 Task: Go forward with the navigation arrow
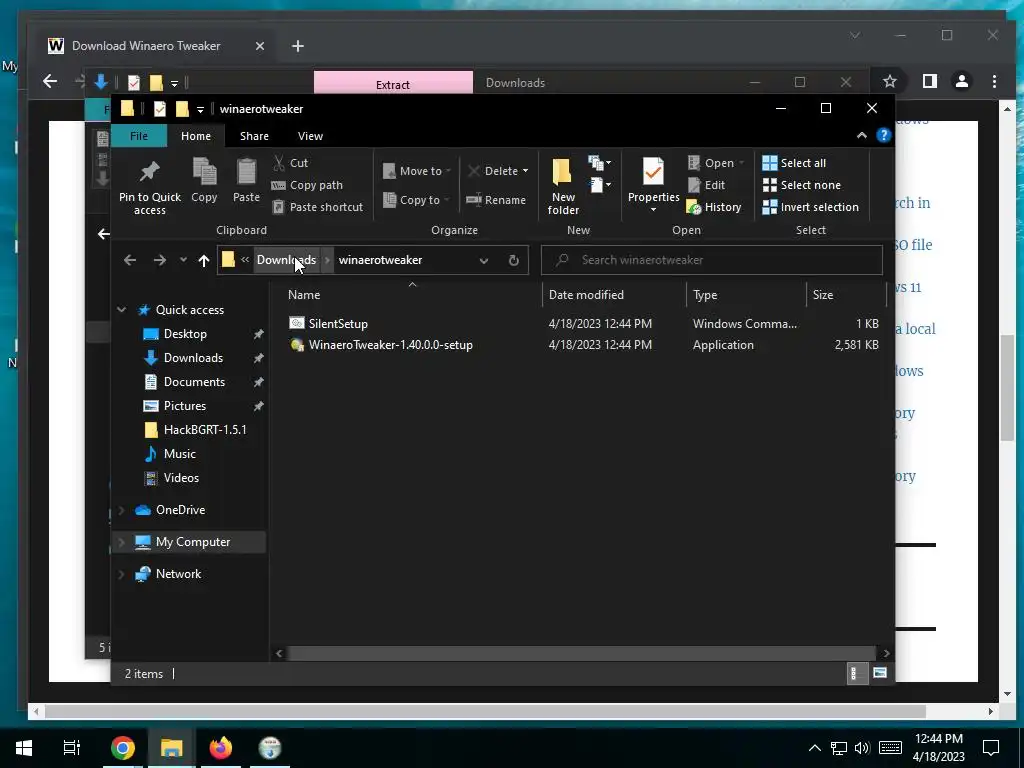pyautogui.click(x=159, y=260)
